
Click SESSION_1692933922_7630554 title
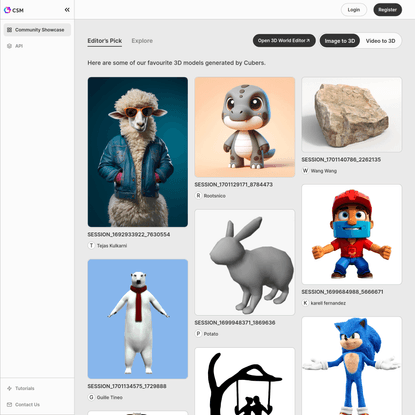[129, 234]
